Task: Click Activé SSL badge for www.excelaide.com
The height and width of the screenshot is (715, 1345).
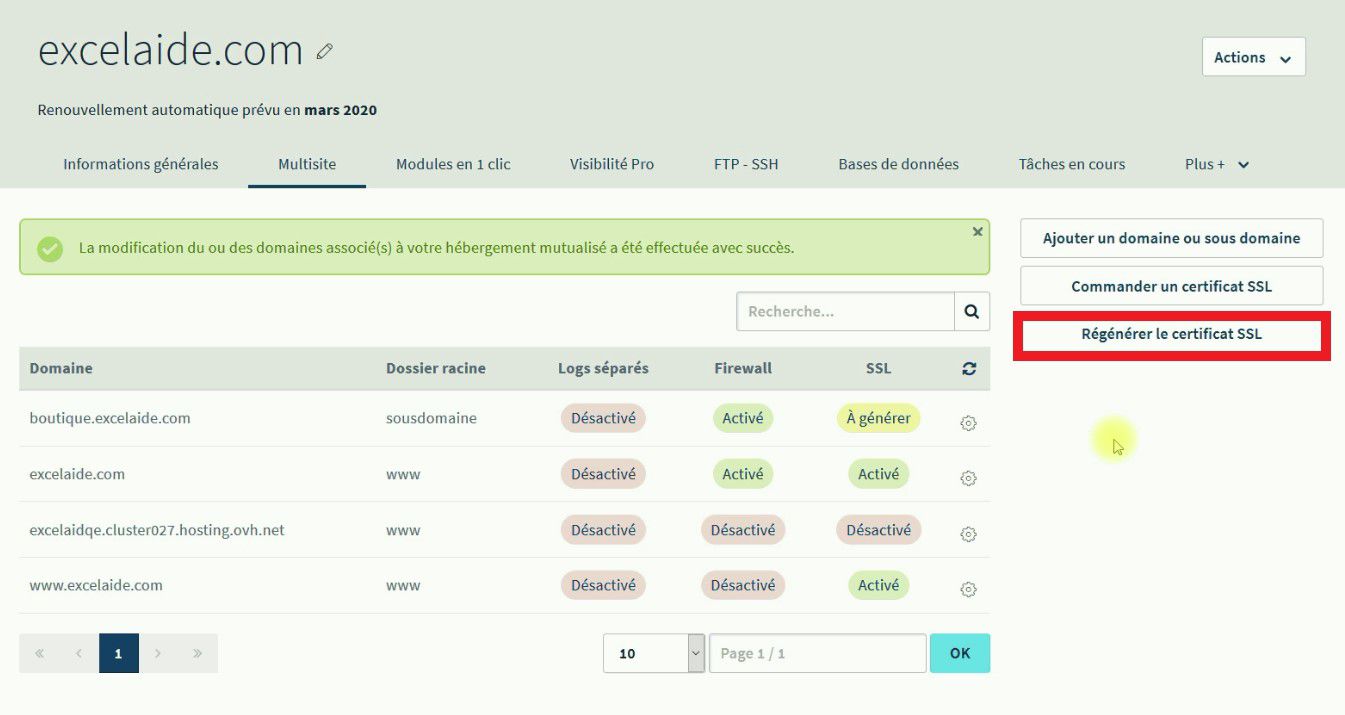Action: 878,585
